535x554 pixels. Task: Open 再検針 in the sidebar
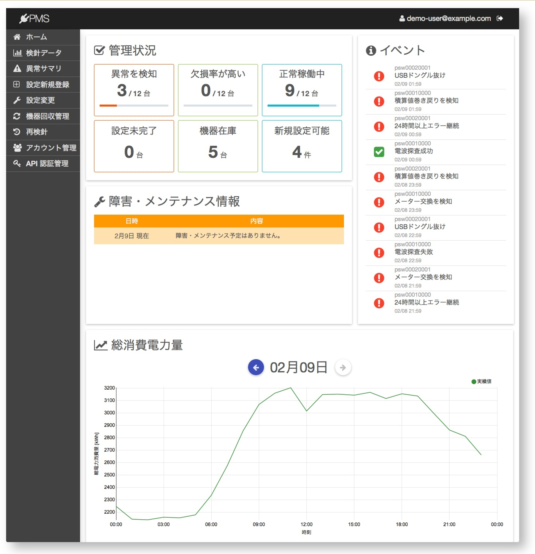43,132
